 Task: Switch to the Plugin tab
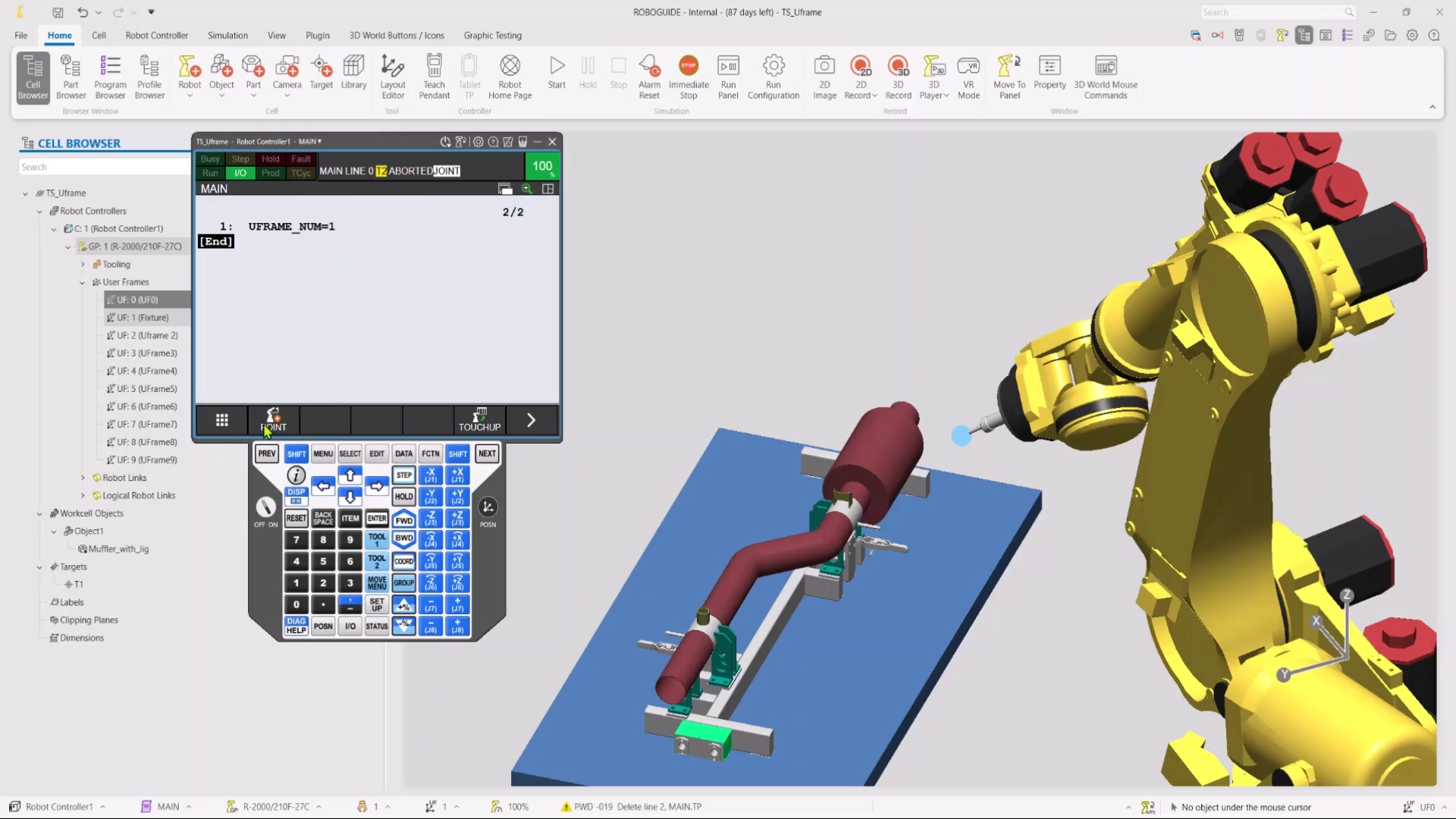tap(318, 35)
